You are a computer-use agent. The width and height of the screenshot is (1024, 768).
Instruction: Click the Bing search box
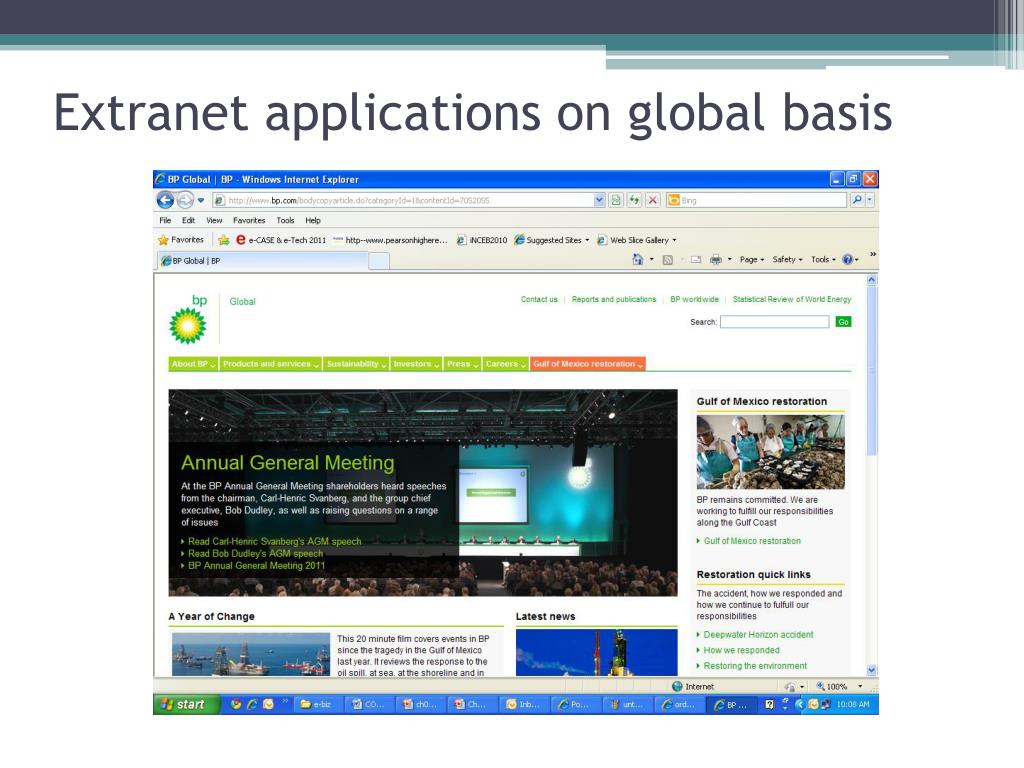[756, 200]
